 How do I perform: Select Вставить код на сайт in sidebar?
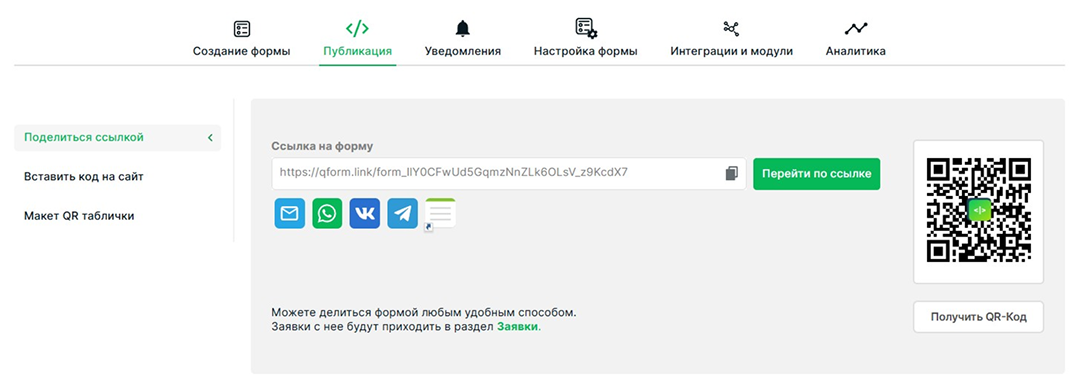point(83,177)
